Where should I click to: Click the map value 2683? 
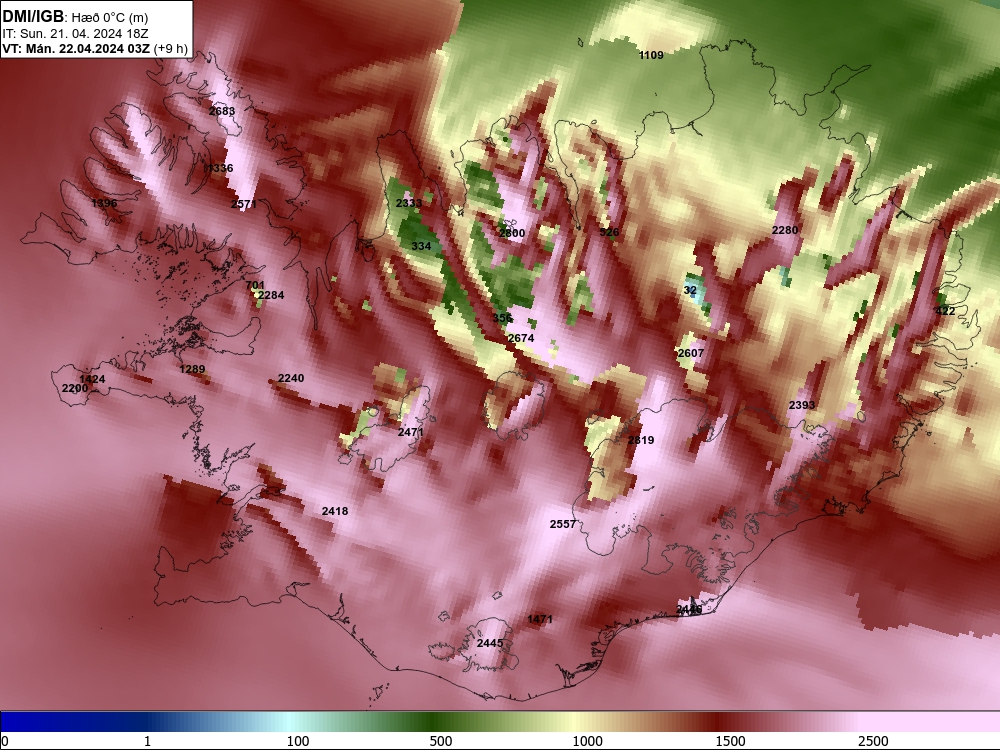(x=222, y=111)
